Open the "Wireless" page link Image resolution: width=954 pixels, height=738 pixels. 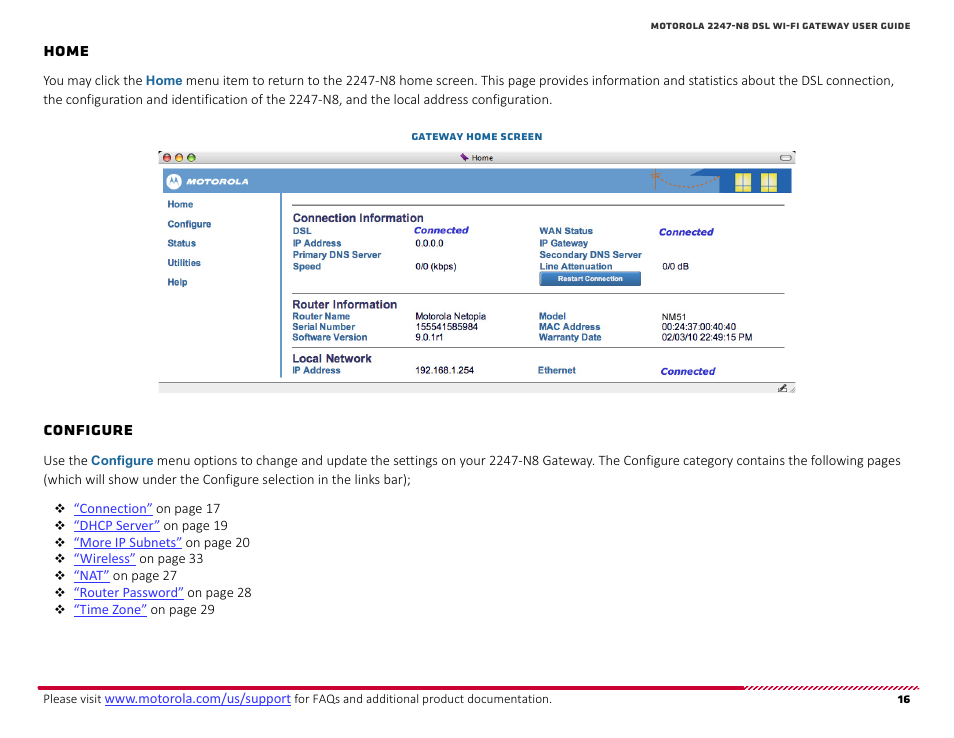pos(105,559)
